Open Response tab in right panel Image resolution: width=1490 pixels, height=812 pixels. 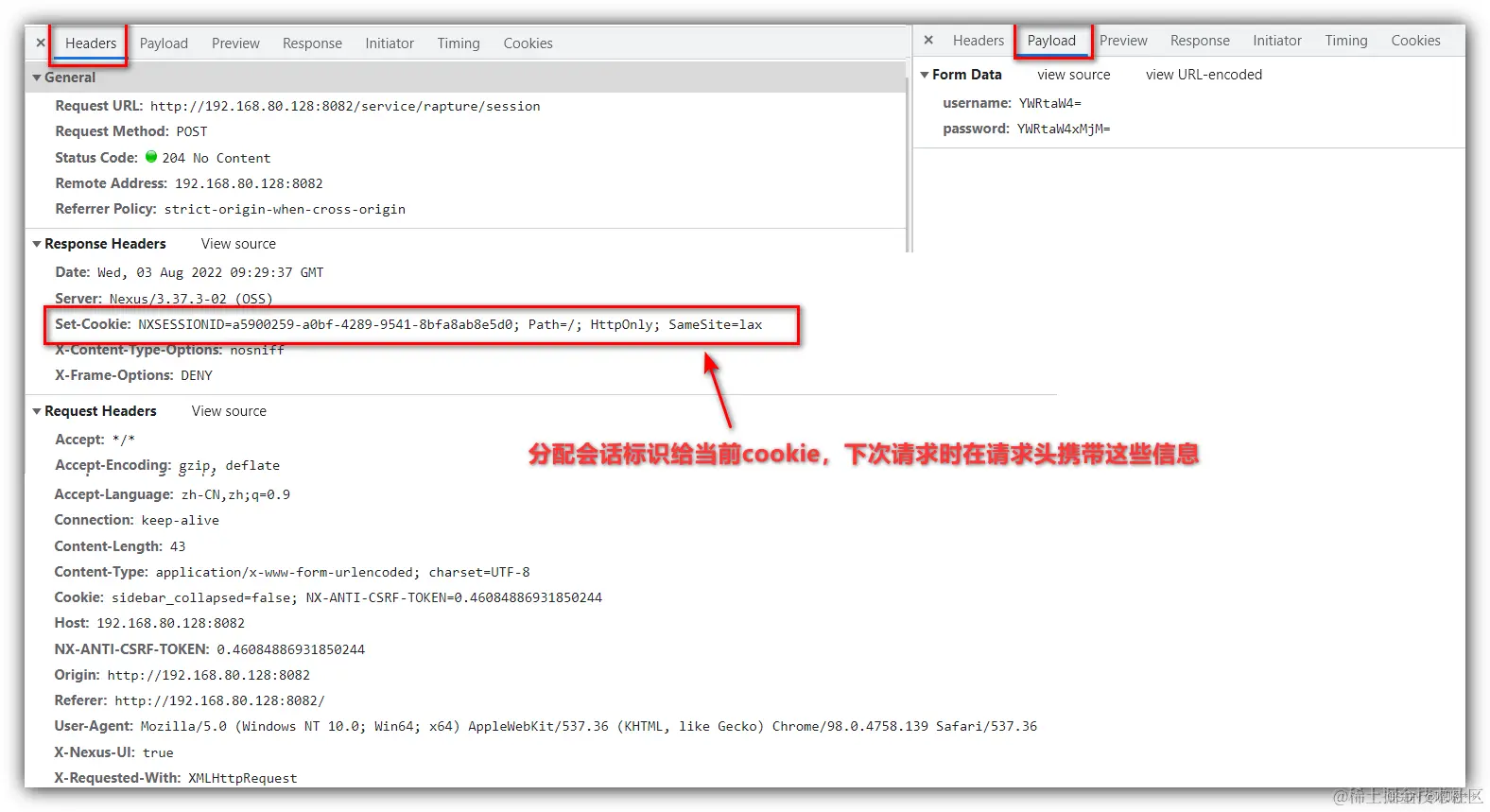pyautogui.click(x=1200, y=41)
